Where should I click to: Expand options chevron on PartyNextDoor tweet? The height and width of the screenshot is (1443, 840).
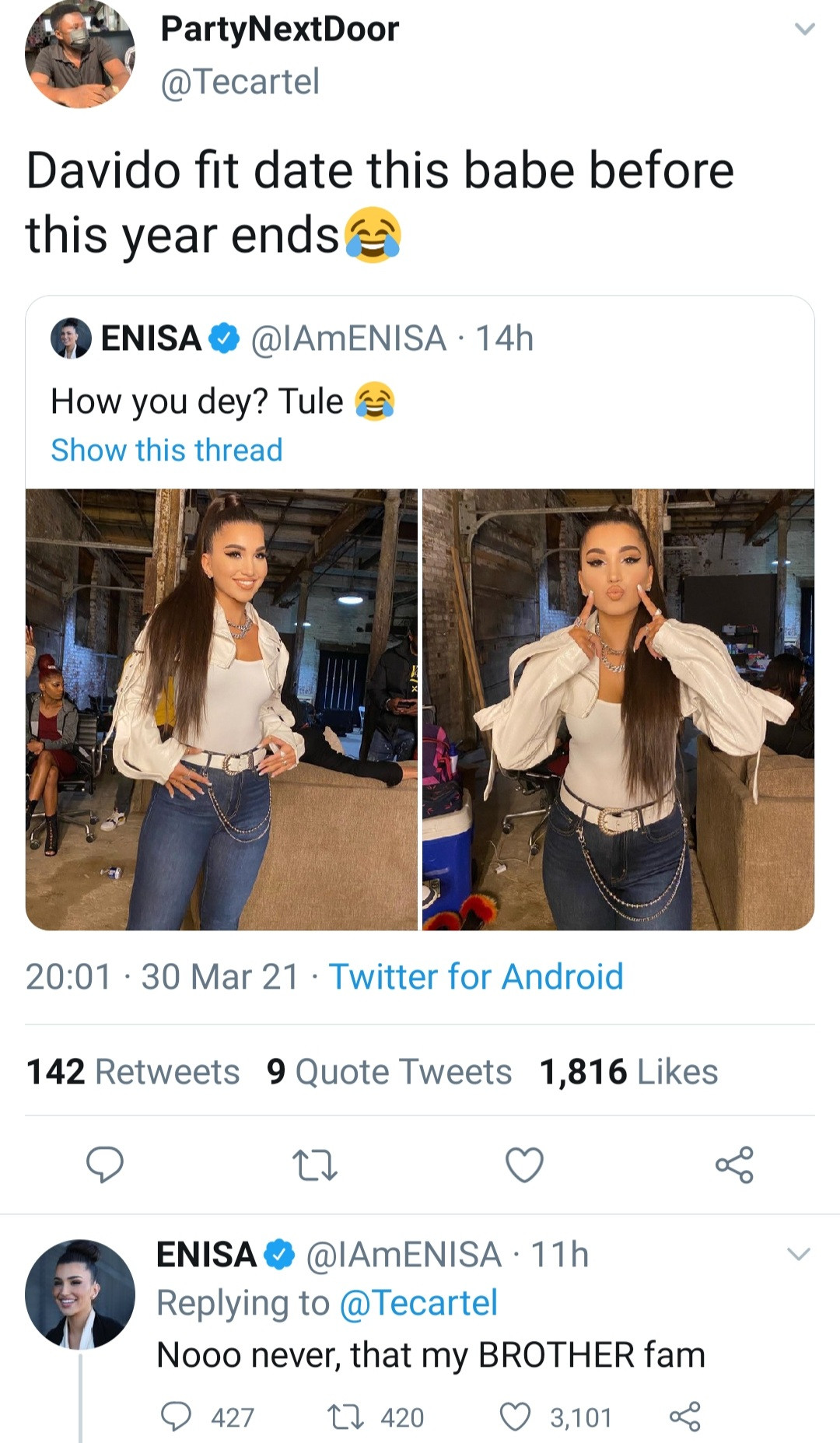tap(804, 30)
